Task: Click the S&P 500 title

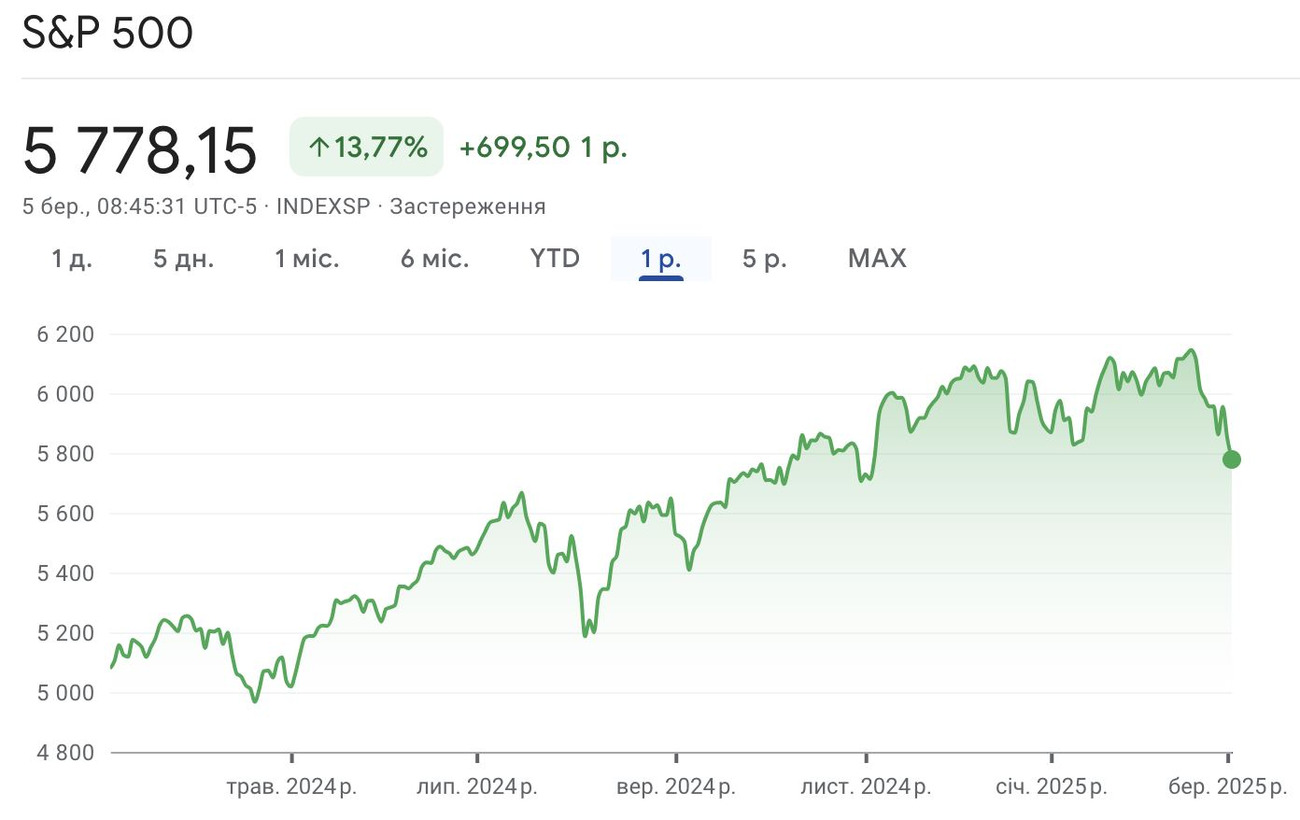Action: (108, 34)
